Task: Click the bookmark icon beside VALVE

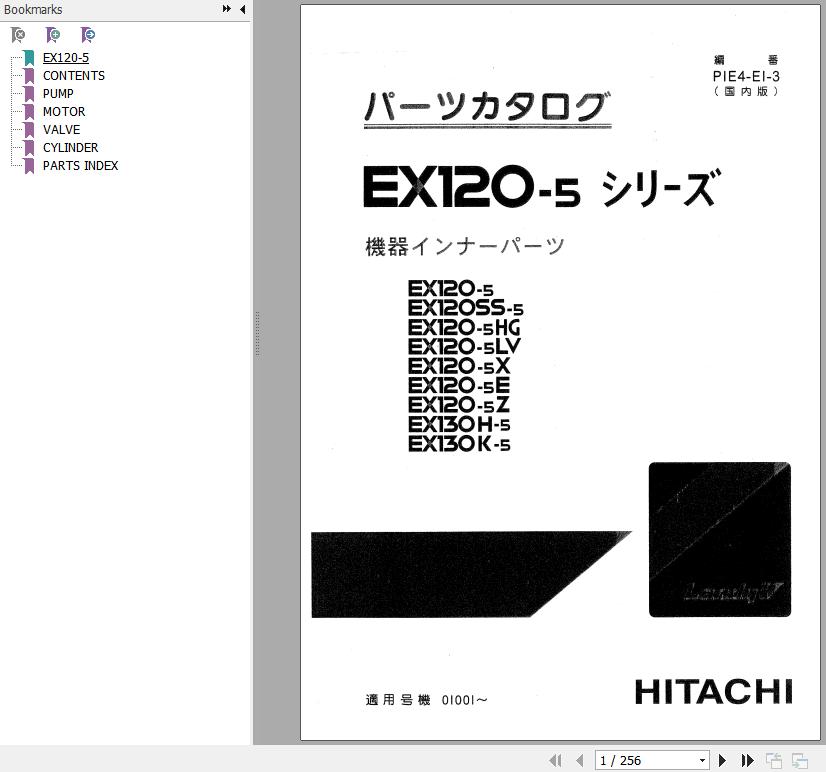Action: pyautogui.click(x=29, y=130)
